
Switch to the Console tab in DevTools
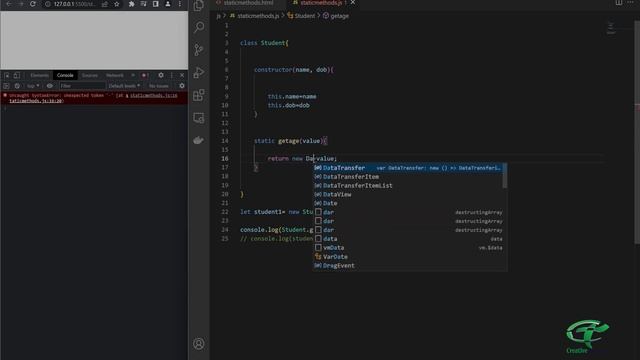65,76
